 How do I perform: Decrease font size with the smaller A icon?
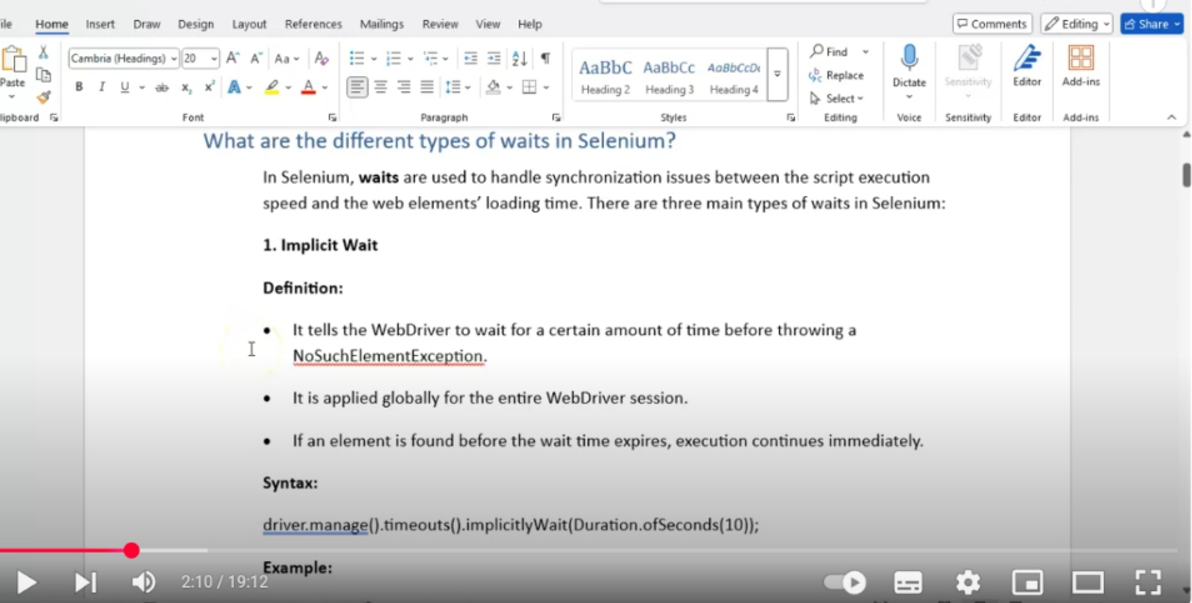[256, 59]
